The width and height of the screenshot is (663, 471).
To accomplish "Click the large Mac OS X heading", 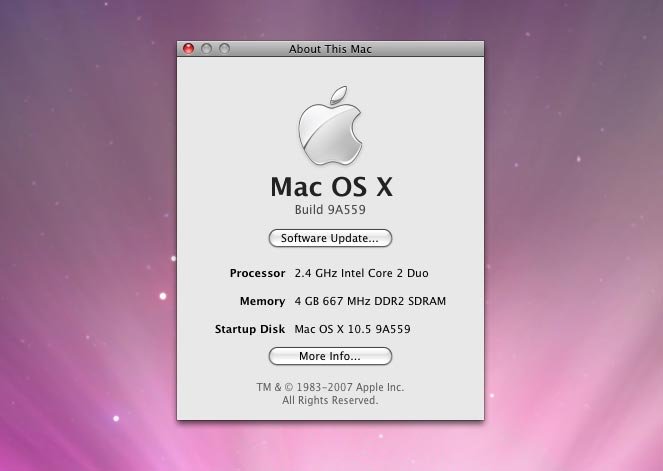I will 330,187.
